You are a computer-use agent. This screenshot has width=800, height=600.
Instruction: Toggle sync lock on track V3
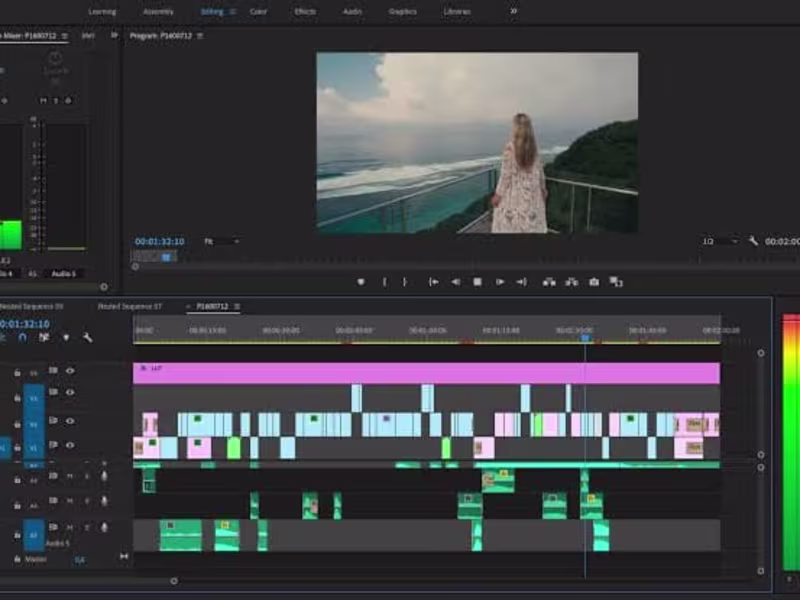tap(53, 392)
